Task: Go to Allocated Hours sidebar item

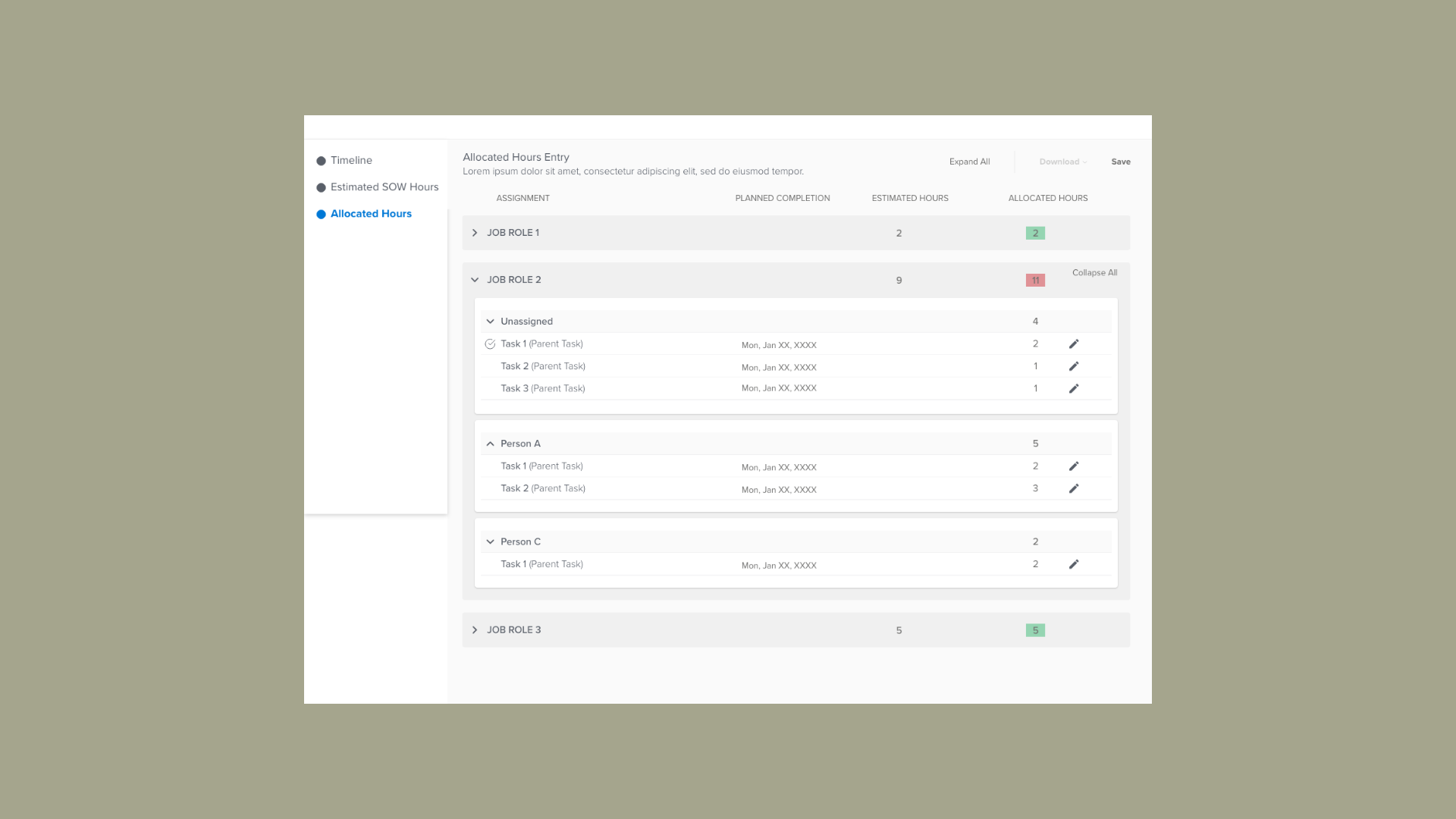Action: point(371,214)
